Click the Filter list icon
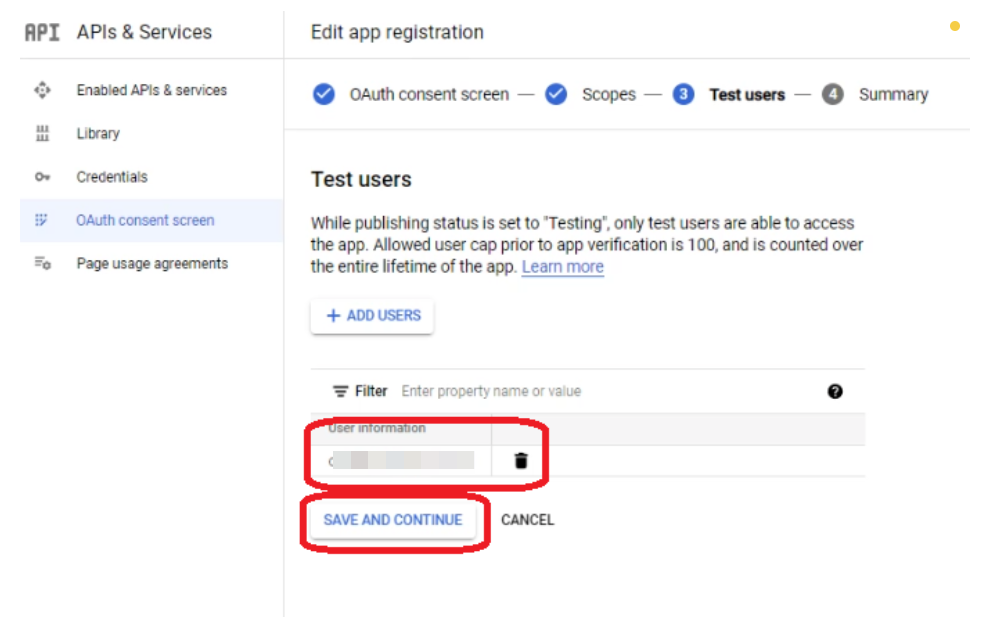 (x=341, y=391)
